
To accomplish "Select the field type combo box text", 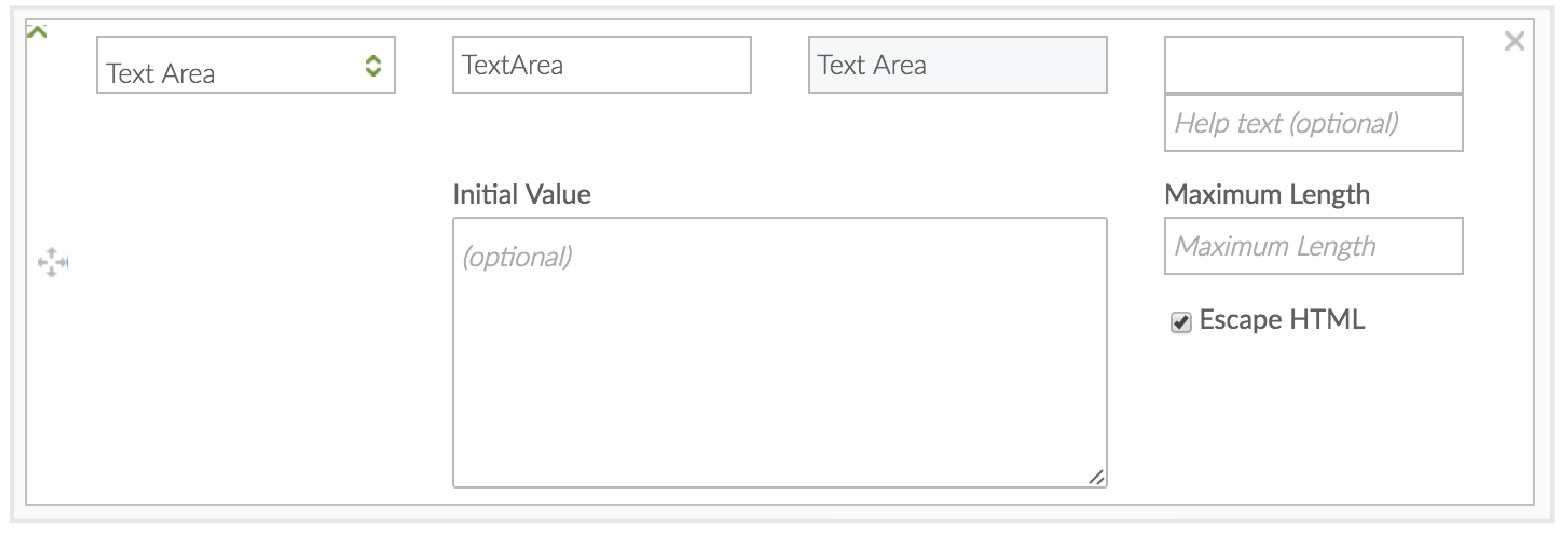I will [x=160, y=74].
